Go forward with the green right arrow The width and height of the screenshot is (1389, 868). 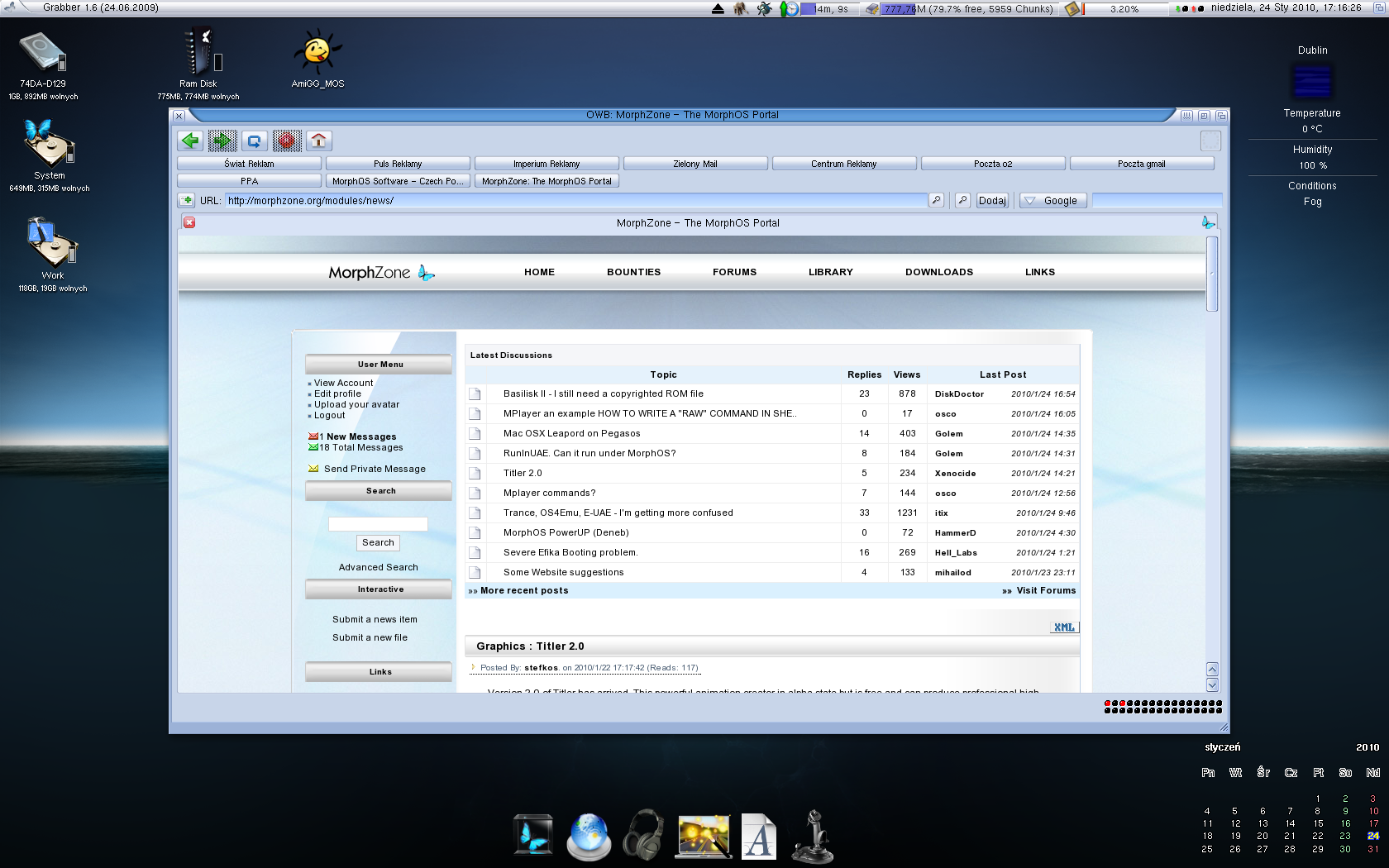pos(222,141)
